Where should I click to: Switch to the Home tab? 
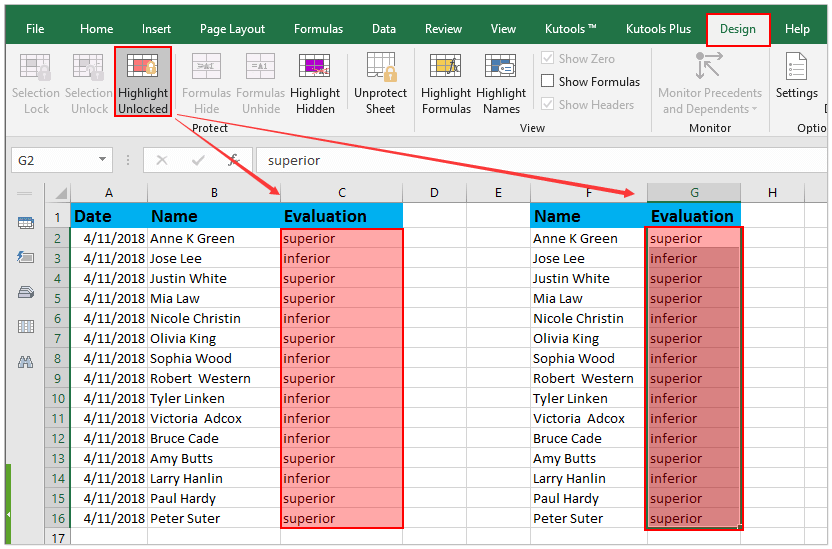click(x=97, y=29)
